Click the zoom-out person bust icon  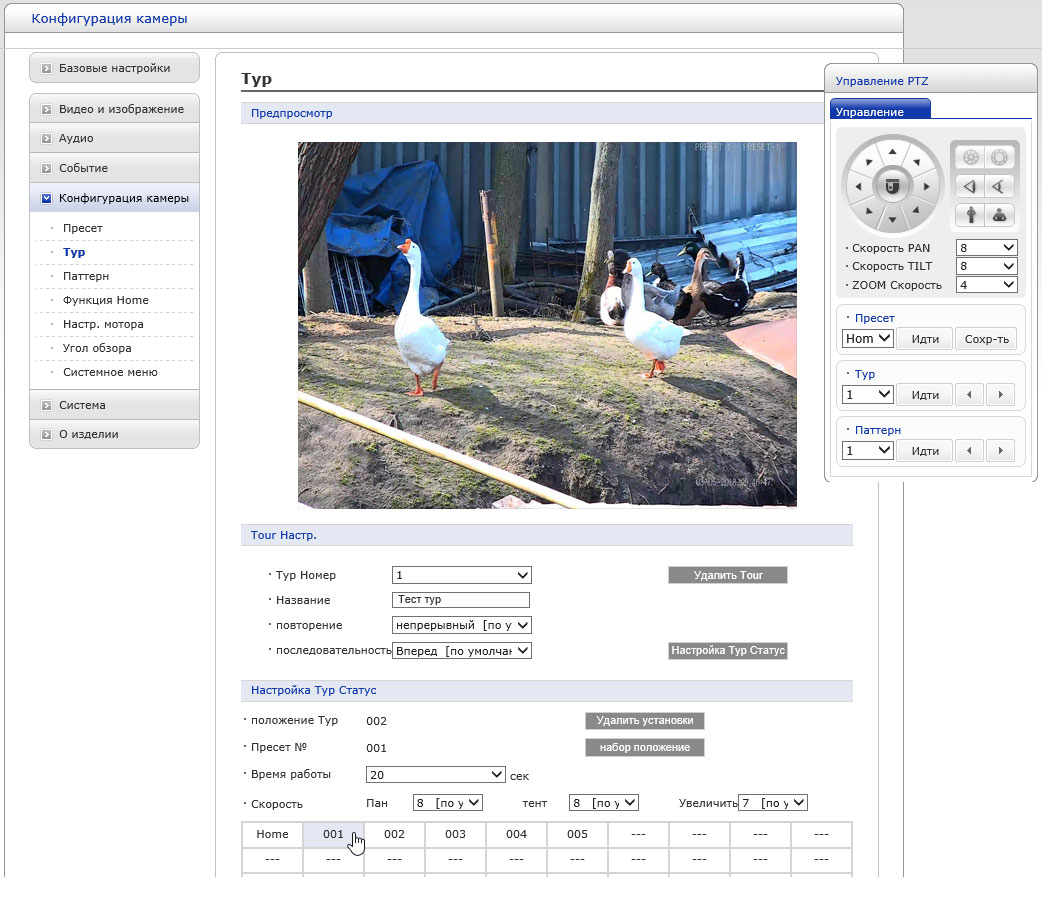pos(998,214)
